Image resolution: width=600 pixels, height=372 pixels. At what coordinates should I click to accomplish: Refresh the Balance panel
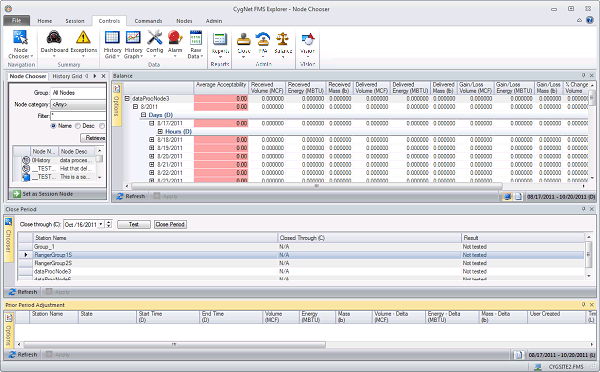pos(131,196)
